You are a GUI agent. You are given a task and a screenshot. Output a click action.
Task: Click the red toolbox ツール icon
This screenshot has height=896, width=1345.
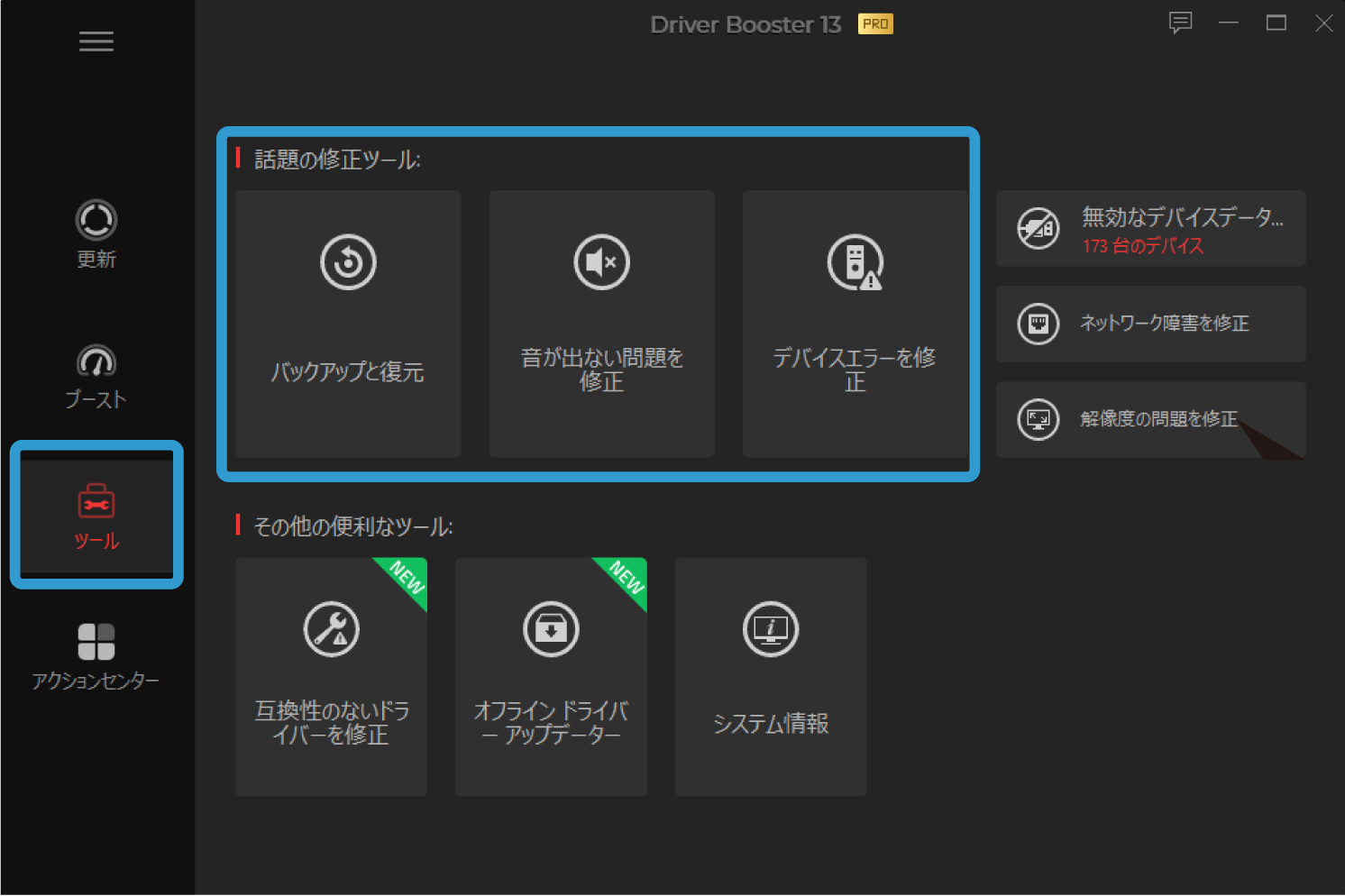pos(96,502)
